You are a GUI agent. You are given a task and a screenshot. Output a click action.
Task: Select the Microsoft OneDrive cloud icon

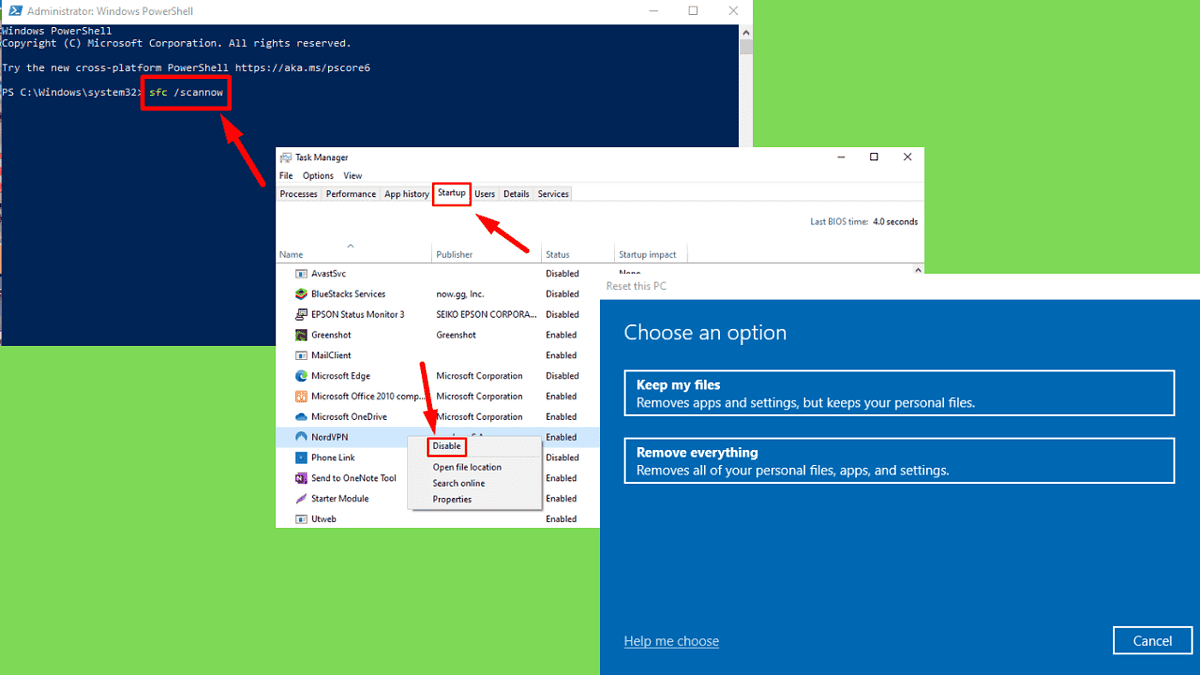301,417
